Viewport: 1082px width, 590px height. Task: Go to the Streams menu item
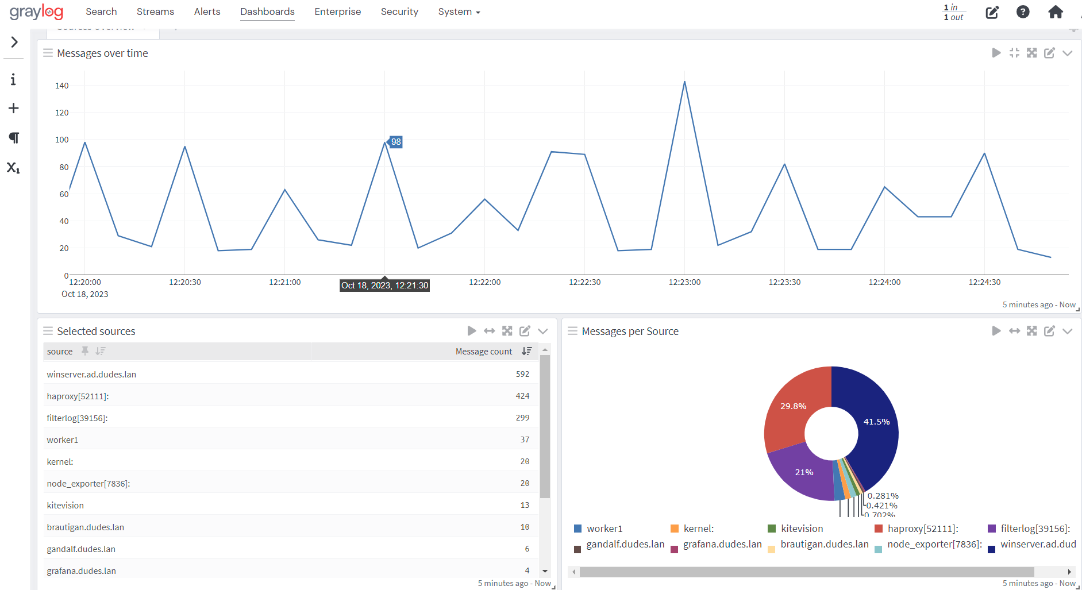(155, 12)
